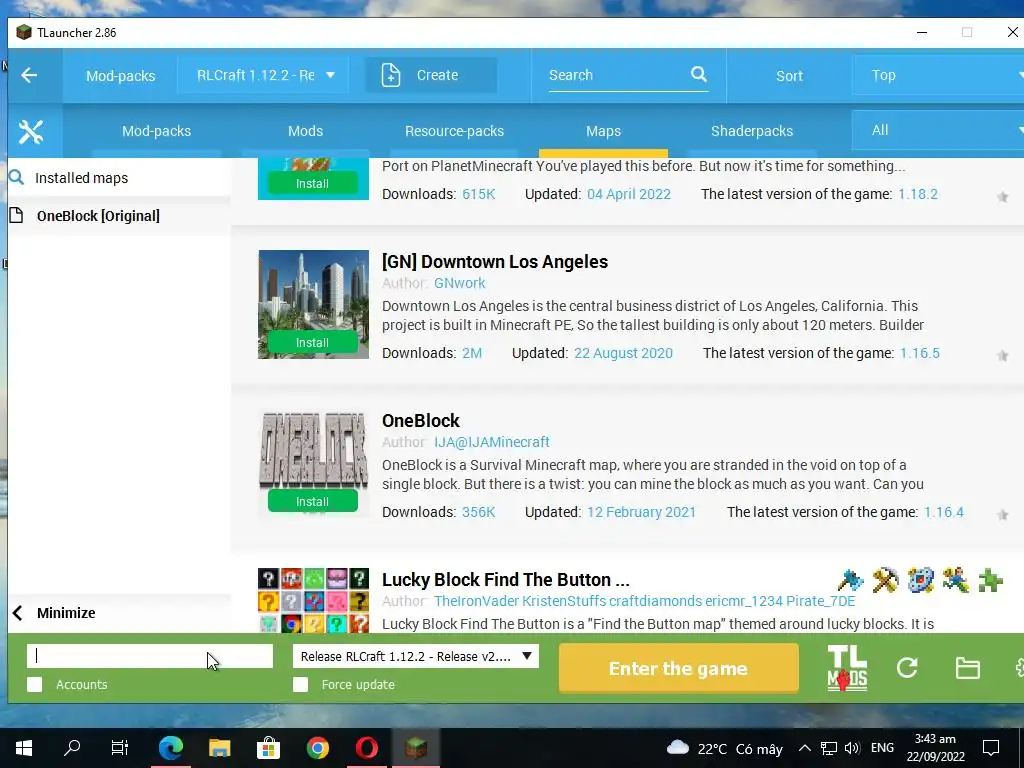
Task: Open author GNwork link
Action: [460, 283]
